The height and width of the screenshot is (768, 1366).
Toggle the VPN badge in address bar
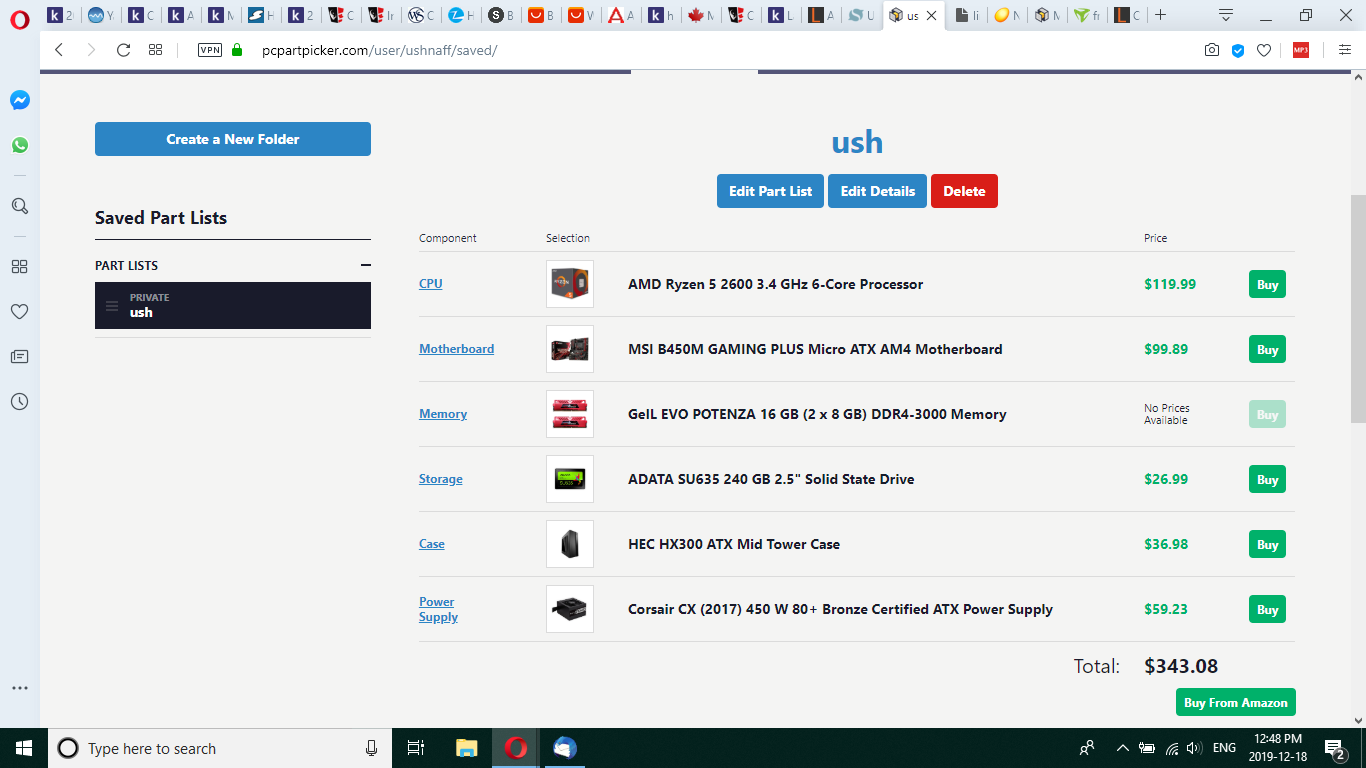(210, 50)
